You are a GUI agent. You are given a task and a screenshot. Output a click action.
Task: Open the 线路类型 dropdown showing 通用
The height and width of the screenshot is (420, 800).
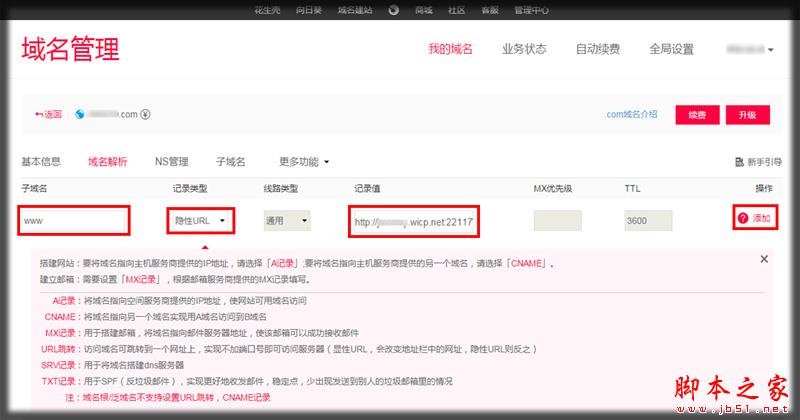[287, 220]
